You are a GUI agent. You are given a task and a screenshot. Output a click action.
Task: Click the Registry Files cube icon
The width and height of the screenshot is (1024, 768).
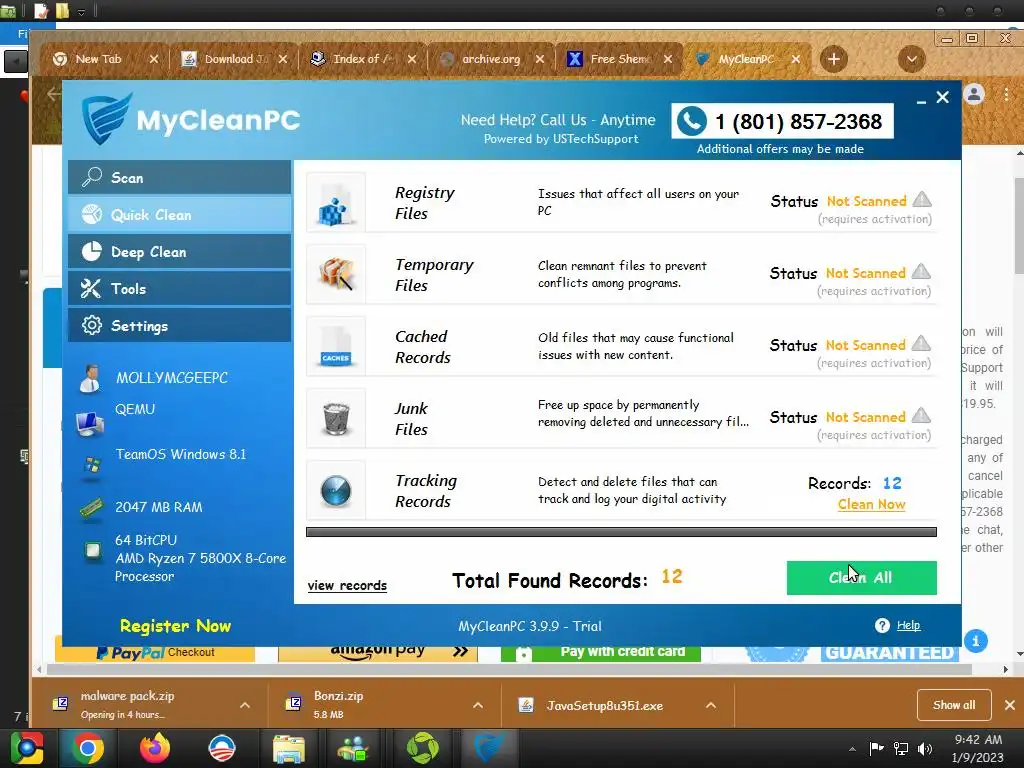(336, 202)
